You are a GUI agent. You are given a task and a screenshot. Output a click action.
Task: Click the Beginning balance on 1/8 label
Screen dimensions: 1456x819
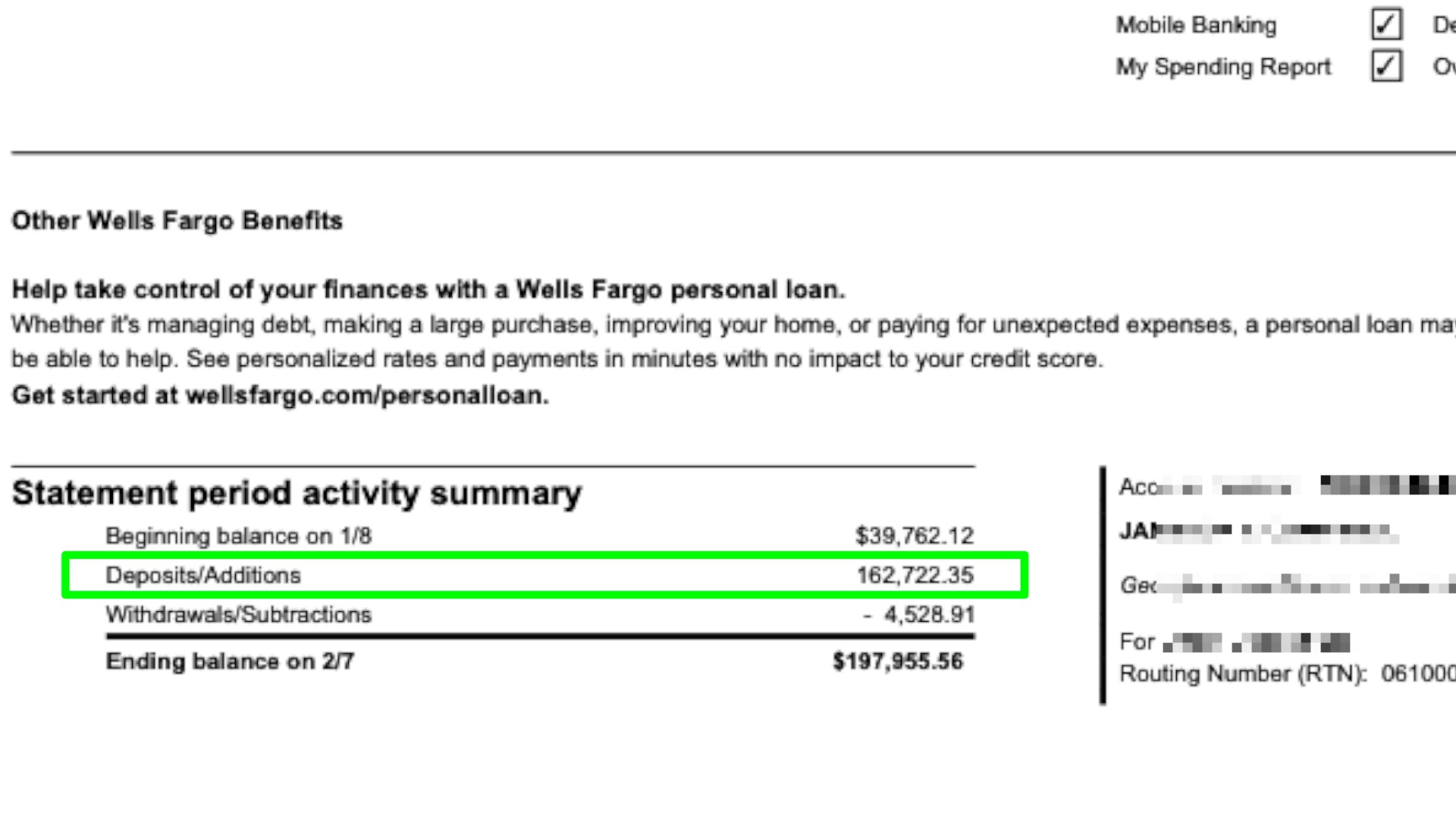tap(238, 536)
